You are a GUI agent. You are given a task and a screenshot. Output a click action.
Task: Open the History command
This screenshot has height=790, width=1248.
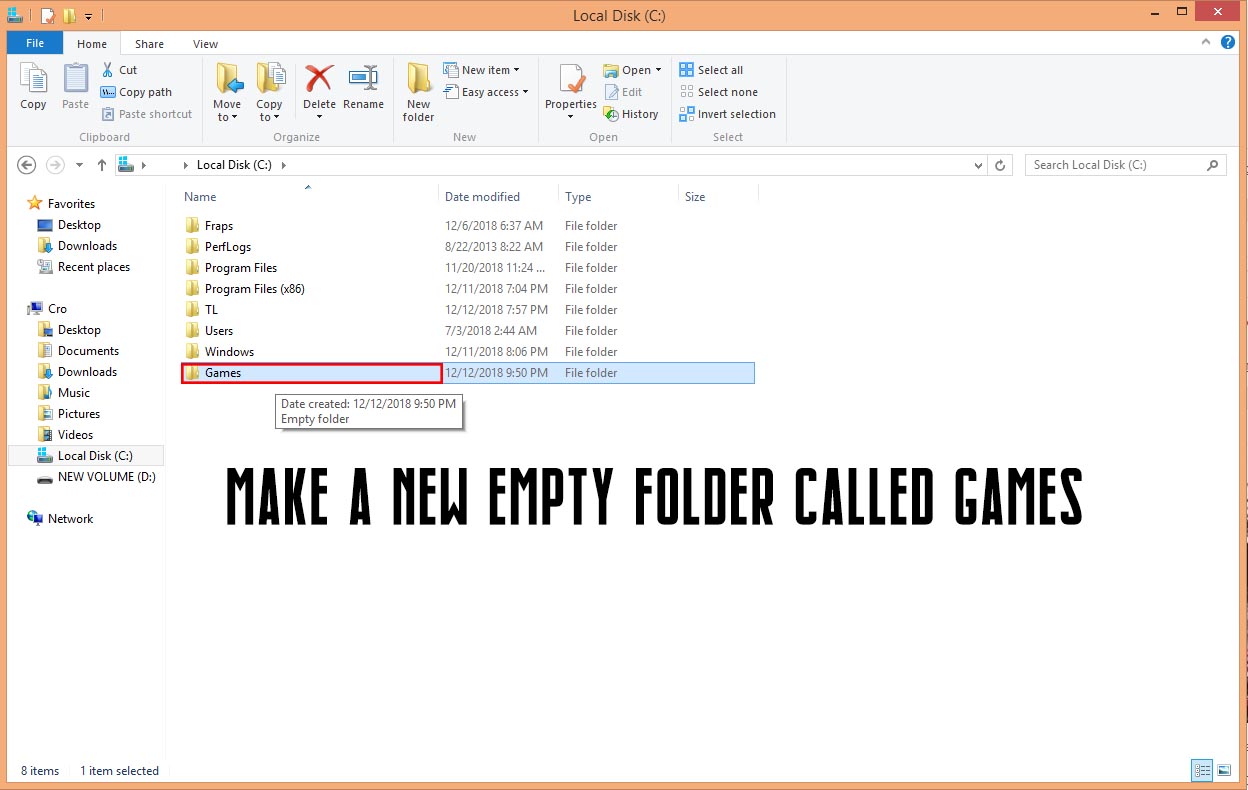tap(631, 114)
